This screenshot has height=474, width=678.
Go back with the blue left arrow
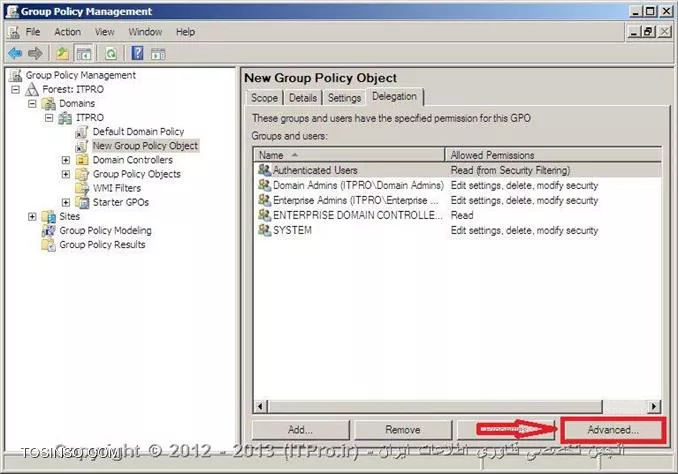pos(15,54)
